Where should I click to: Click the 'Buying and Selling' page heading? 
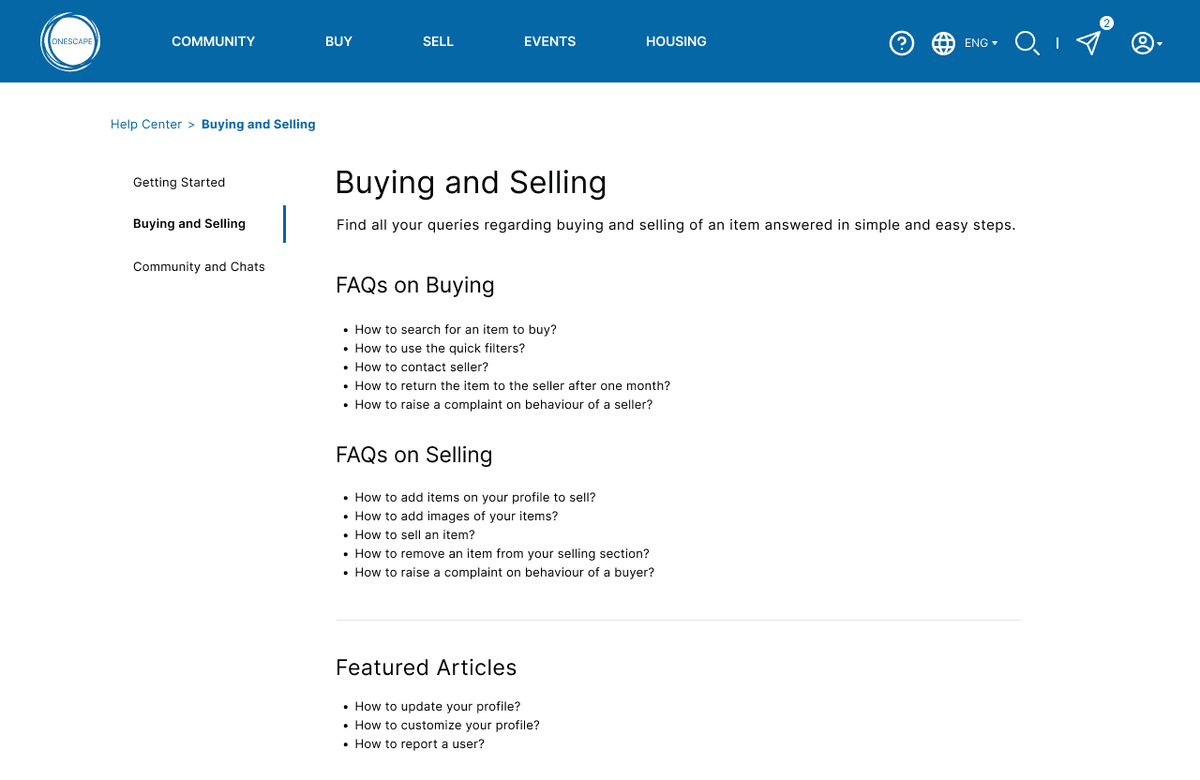471,183
